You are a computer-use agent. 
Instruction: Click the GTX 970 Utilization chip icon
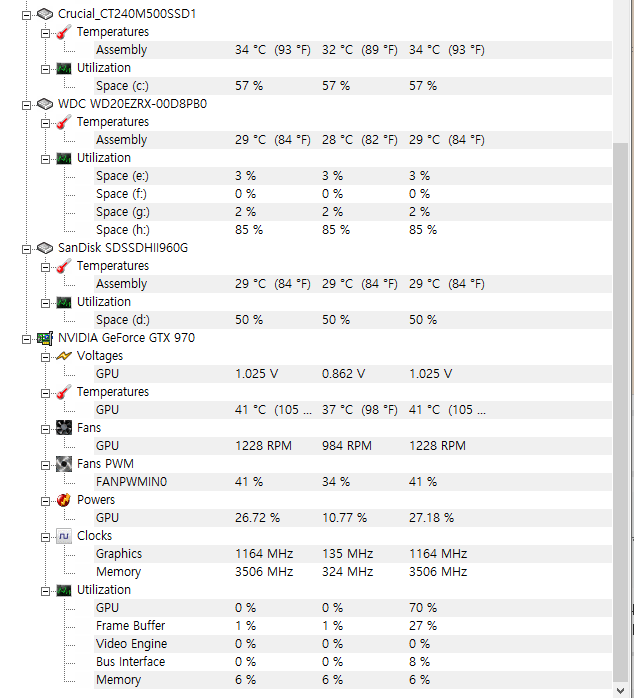(64, 590)
